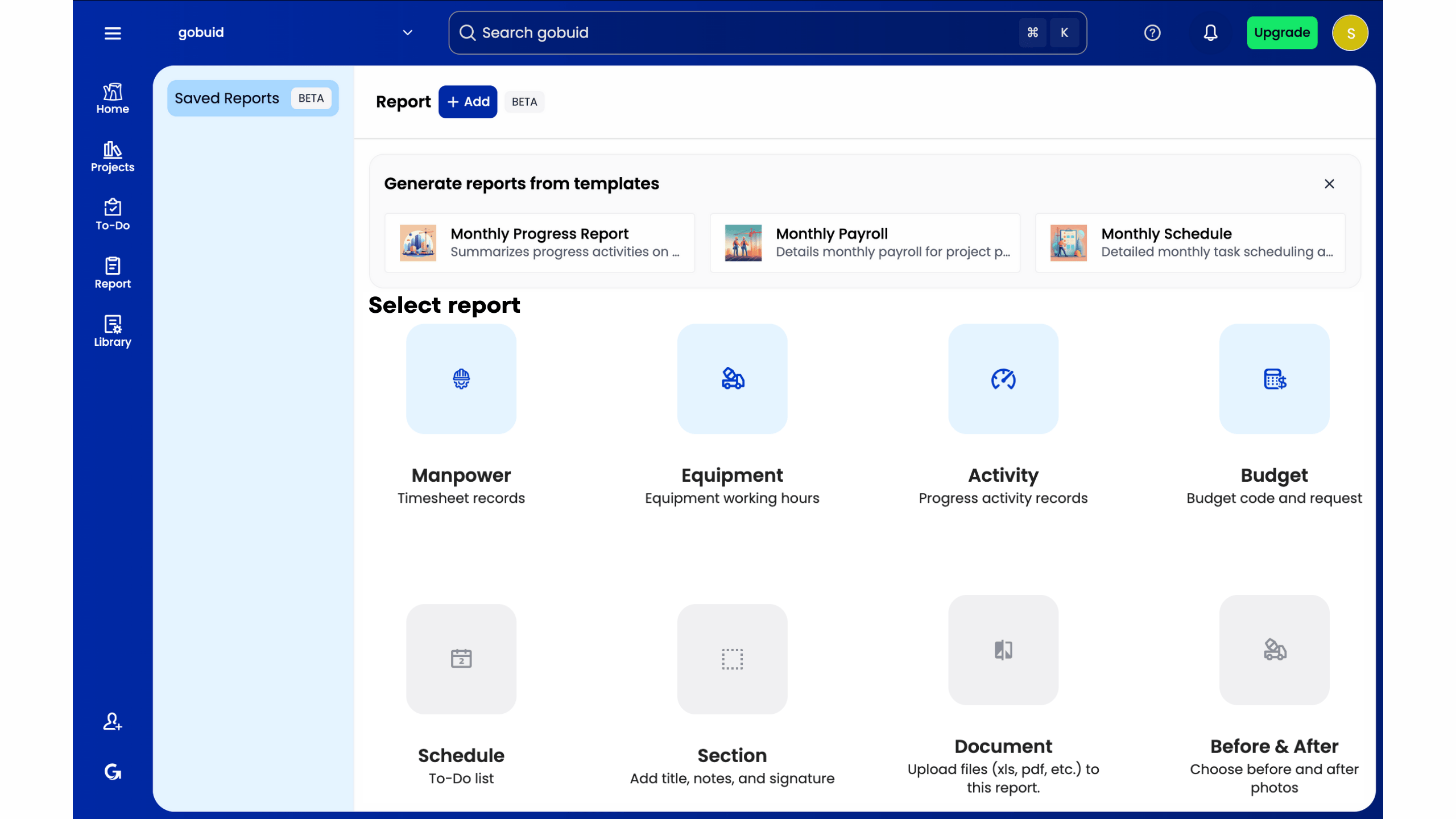
Task: Choose the Activity report icon
Action: pyautogui.click(x=1003, y=379)
